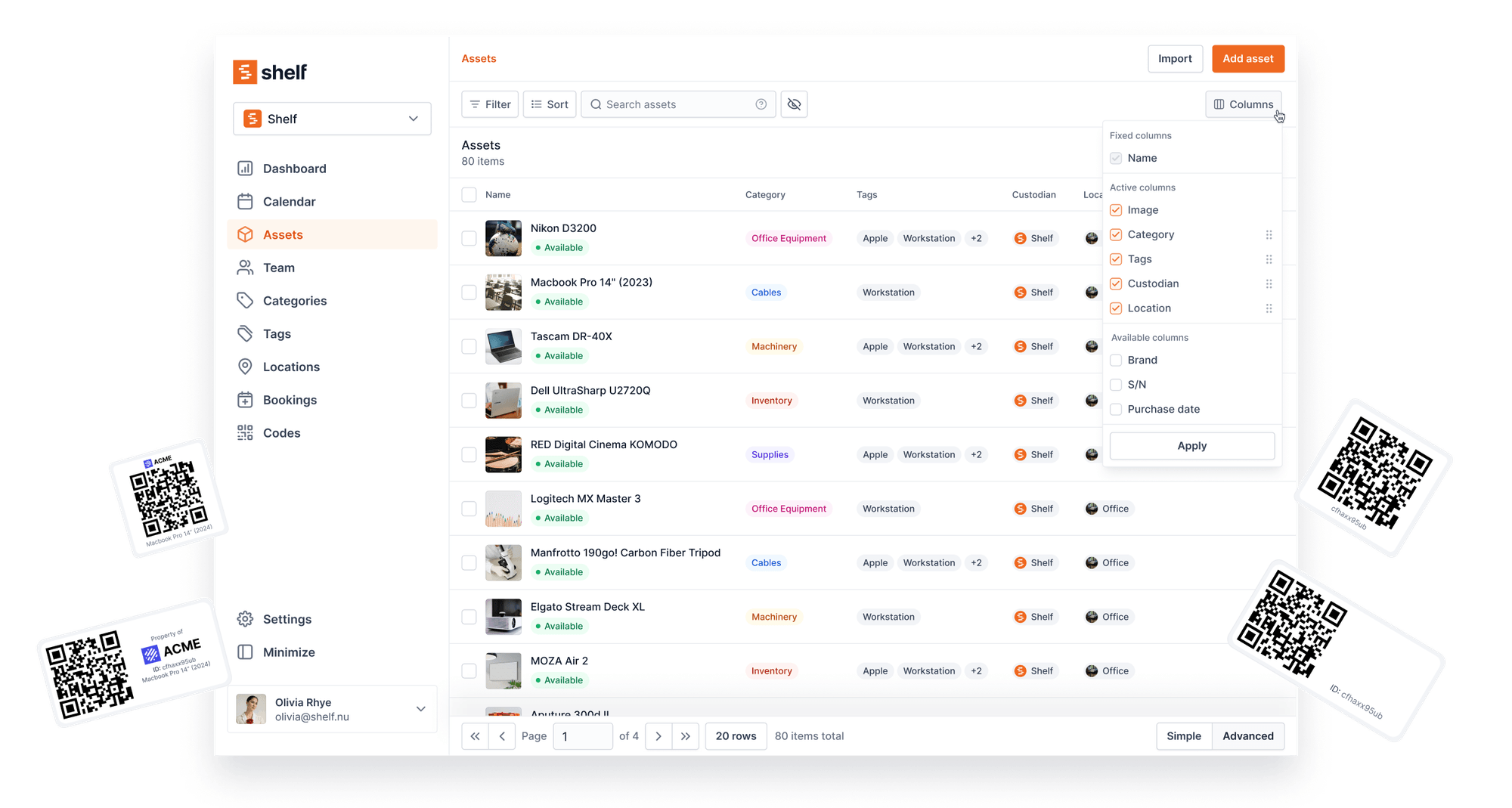
Task: Uncheck the Tags column checkbox
Action: [1116, 259]
